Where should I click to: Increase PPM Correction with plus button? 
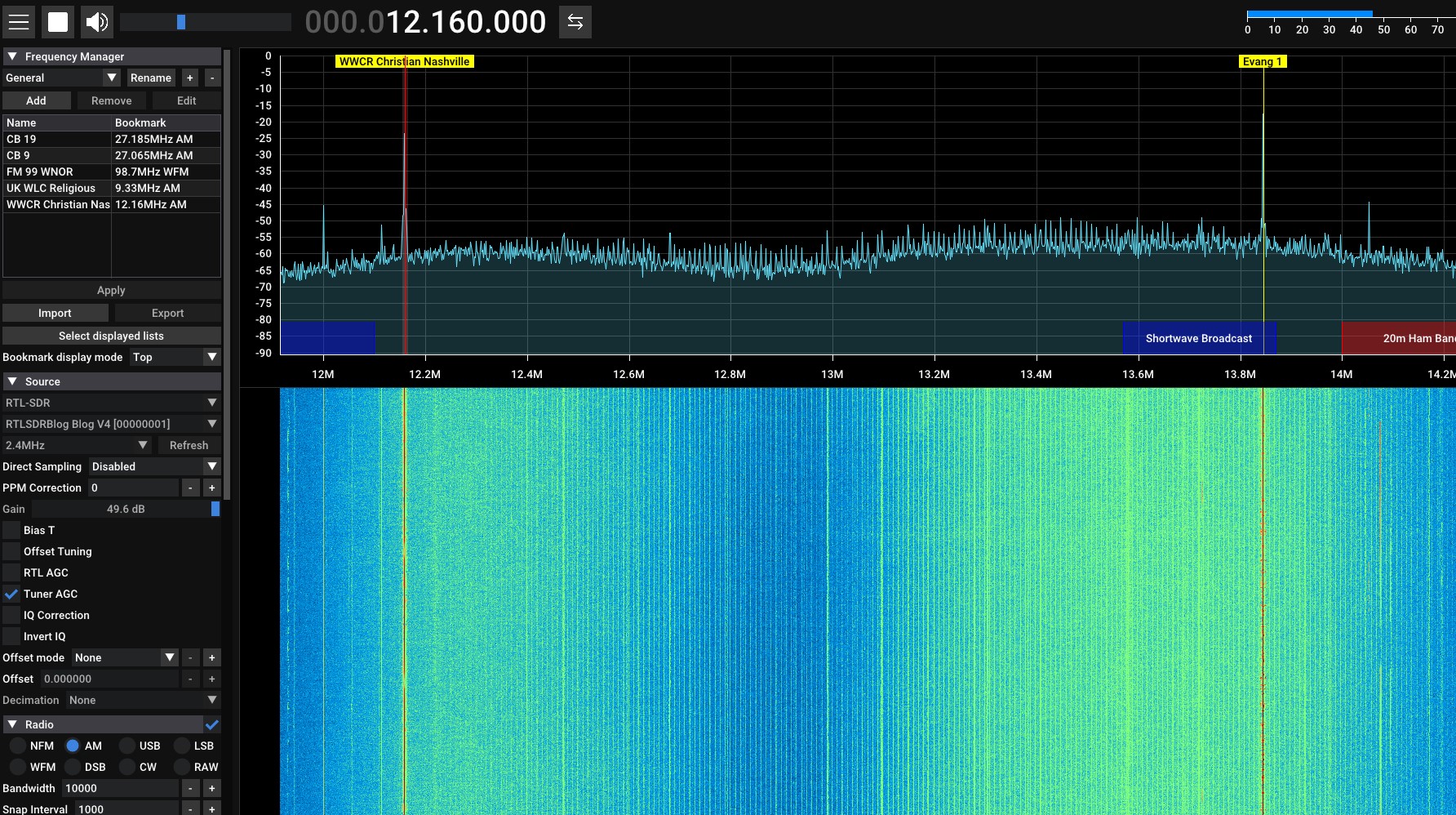click(212, 488)
